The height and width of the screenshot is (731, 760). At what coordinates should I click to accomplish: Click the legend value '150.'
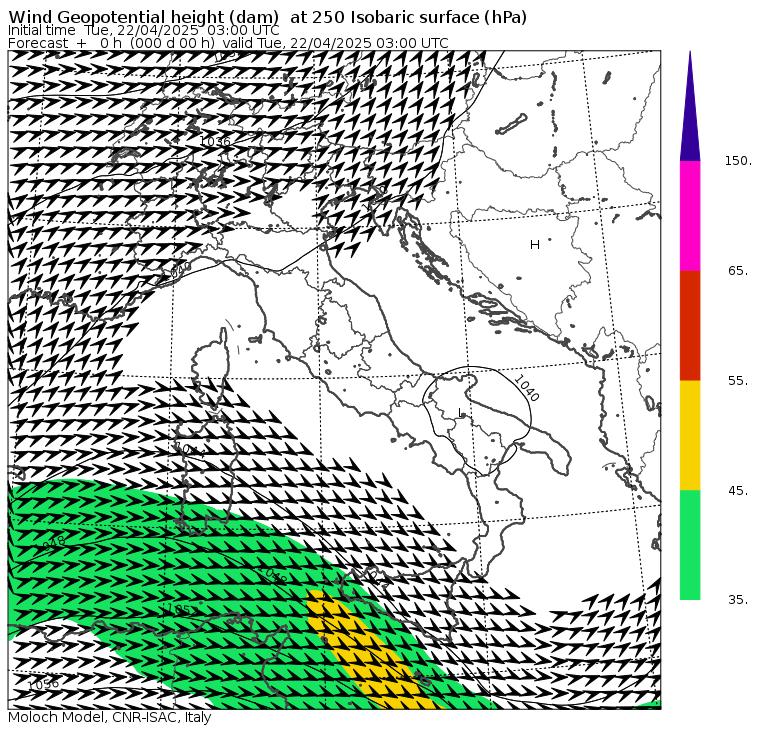[x=738, y=161]
